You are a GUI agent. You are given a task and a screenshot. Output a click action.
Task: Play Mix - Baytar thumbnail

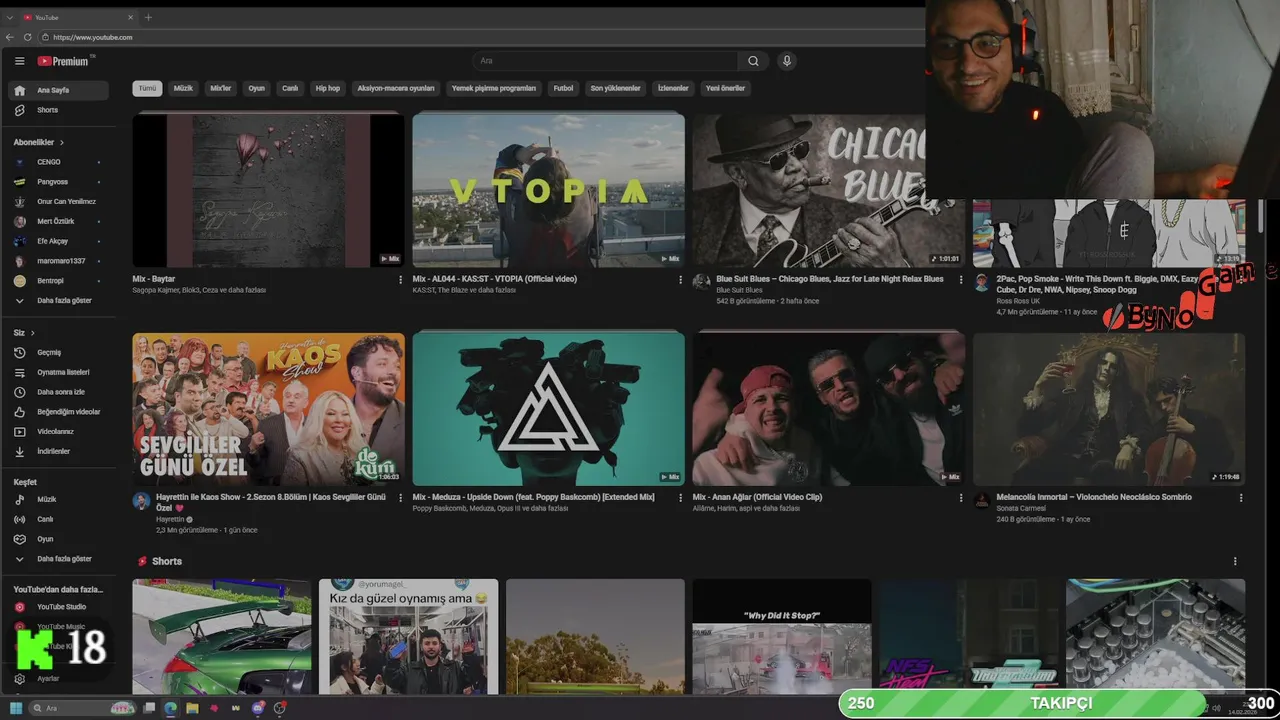pos(269,190)
